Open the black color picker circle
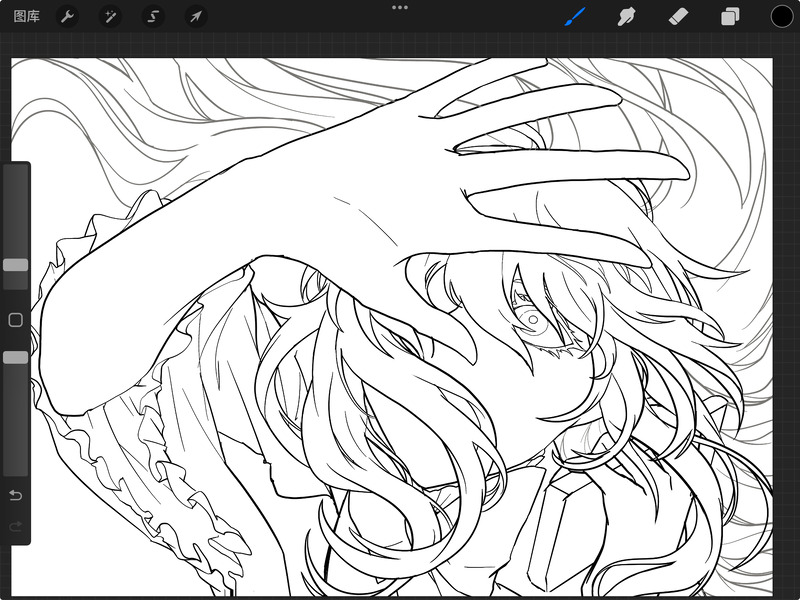Screen dimensions: 800x600 [781, 17]
